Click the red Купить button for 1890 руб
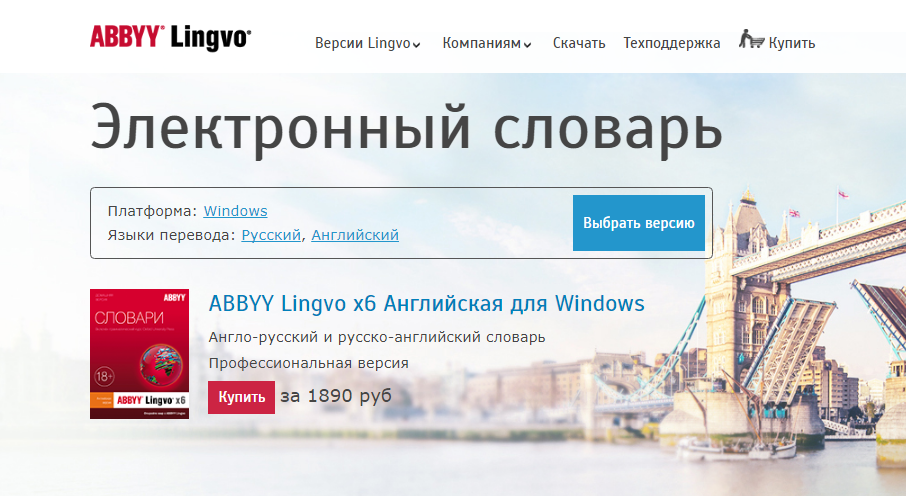The height and width of the screenshot is (496, 906). [x=242, y=397]
